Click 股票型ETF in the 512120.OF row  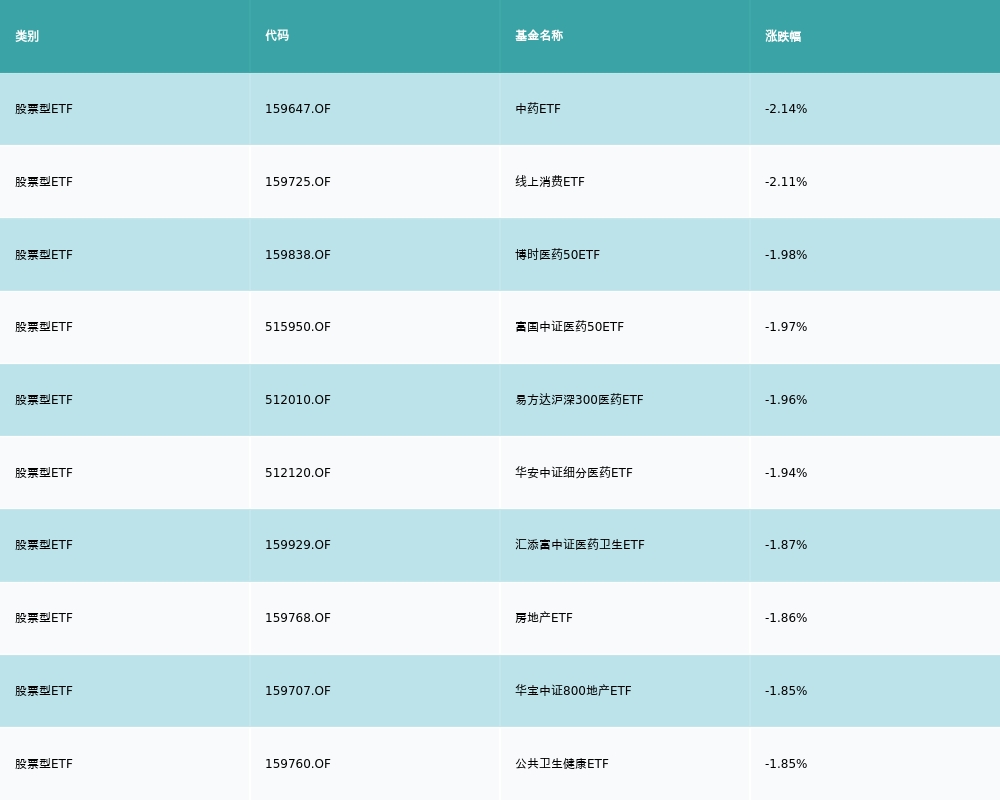click(44, 473)
